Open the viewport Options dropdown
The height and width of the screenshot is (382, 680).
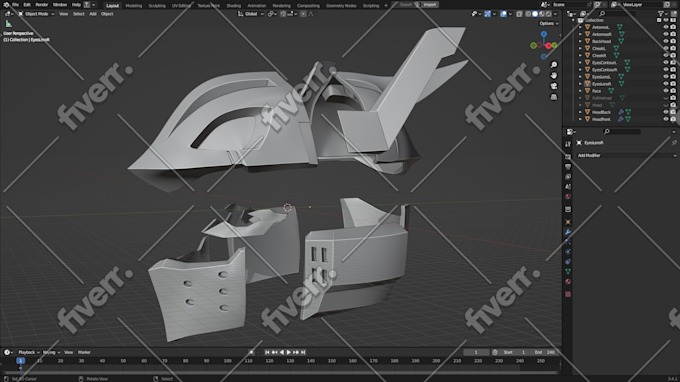(x=549, y=23)
